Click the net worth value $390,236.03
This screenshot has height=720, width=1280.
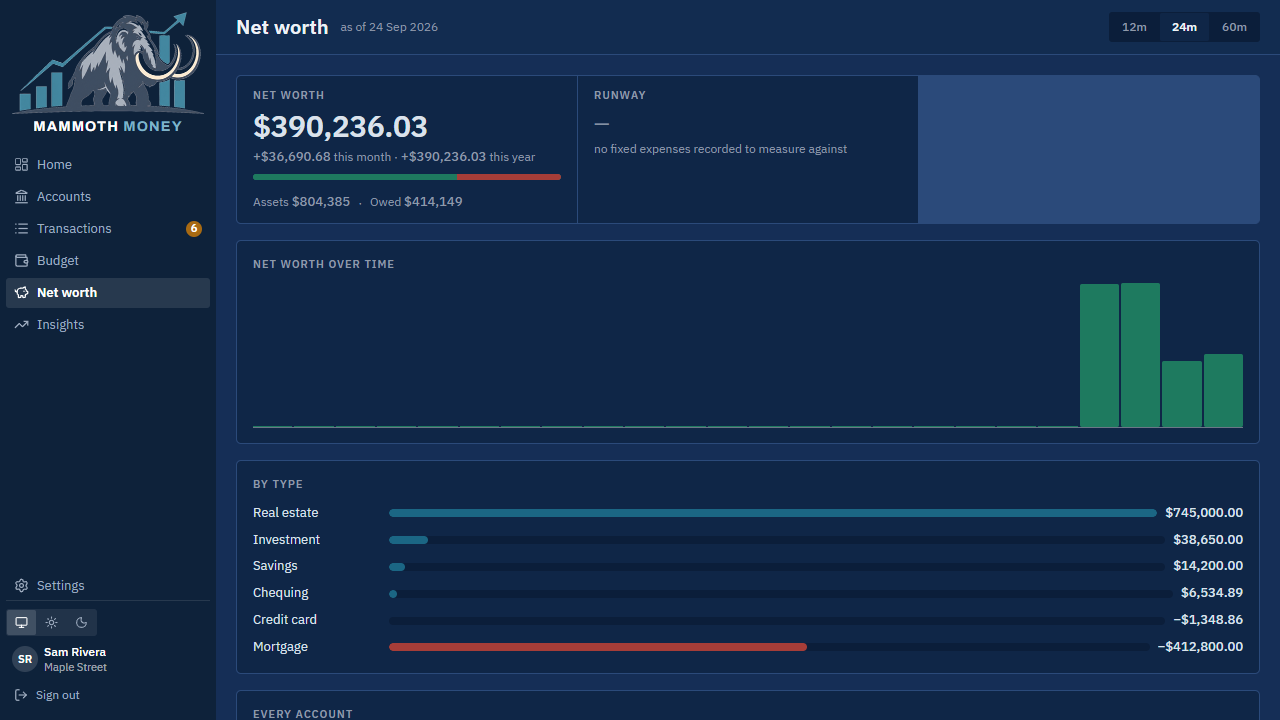[340, 127]
